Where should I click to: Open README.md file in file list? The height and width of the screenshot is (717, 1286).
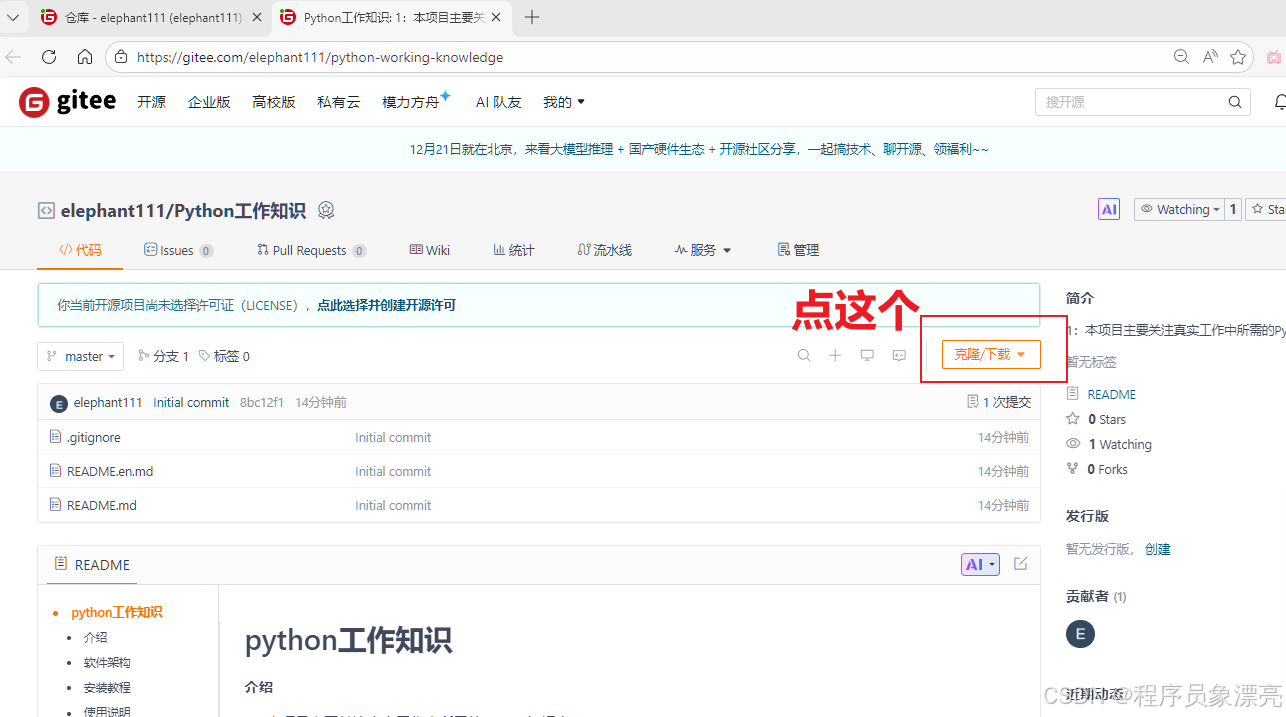[102, 505]
